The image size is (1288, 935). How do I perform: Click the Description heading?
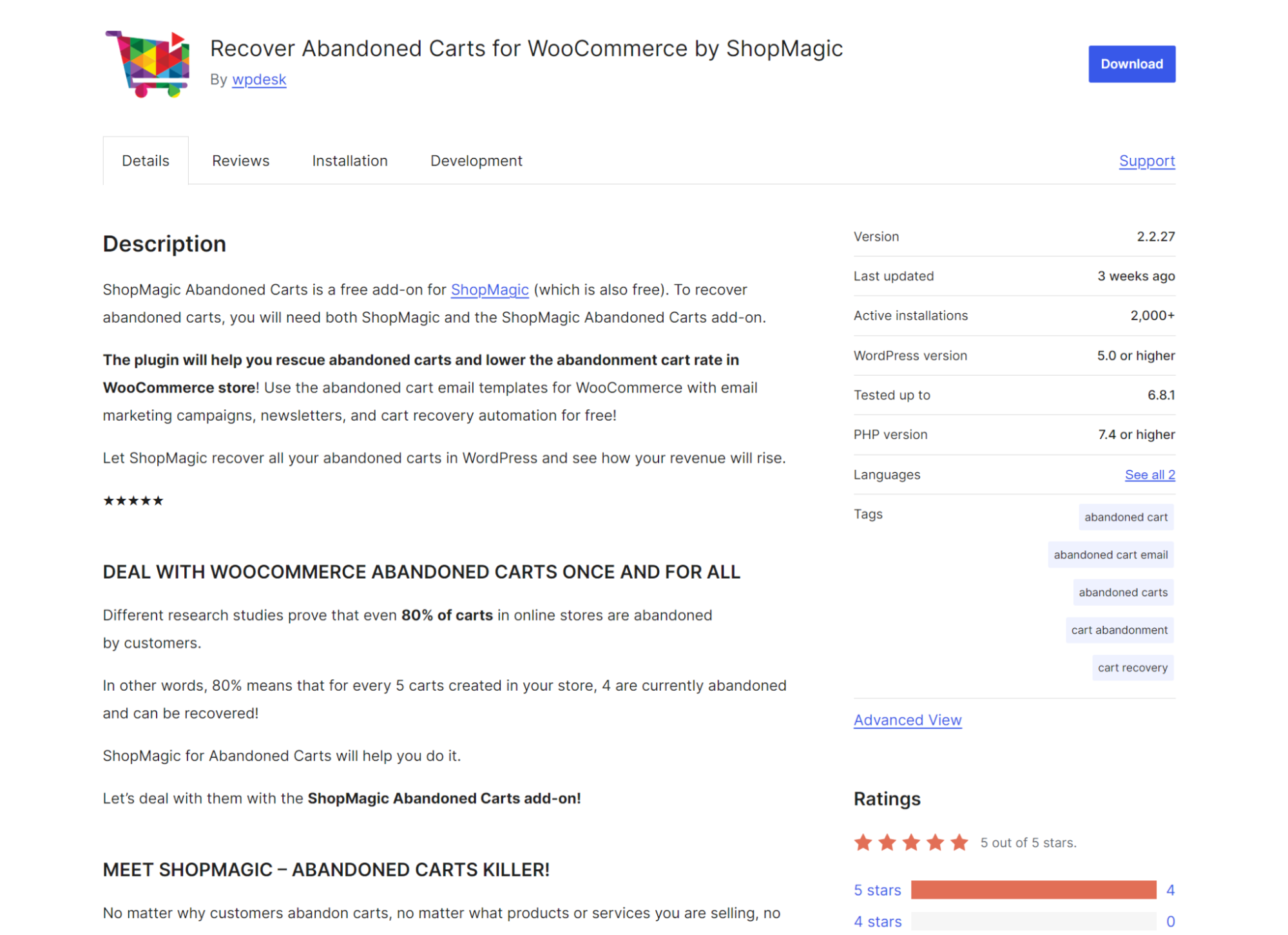(164, 244)
